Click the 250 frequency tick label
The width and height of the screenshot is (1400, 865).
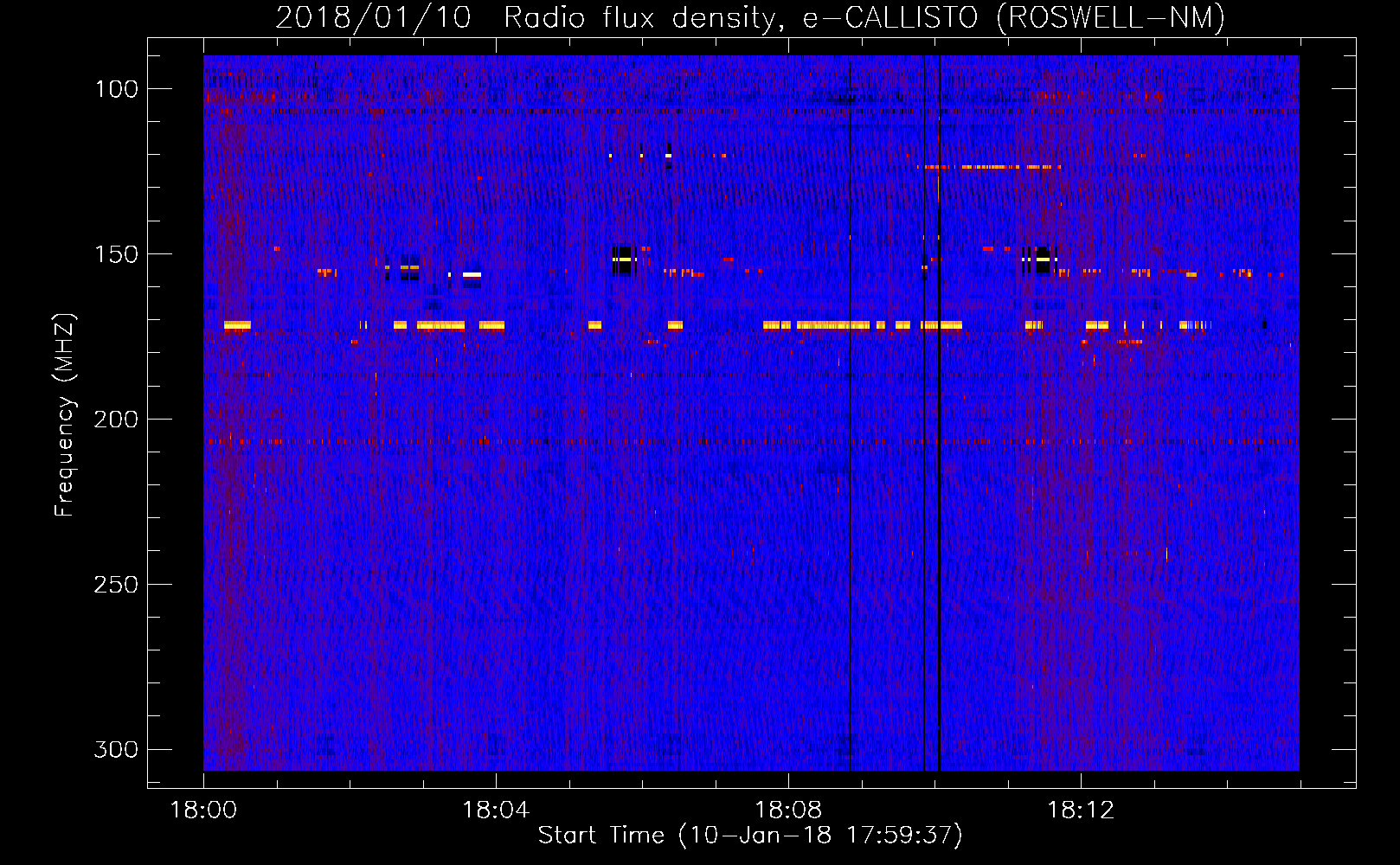tap(116, 585)
